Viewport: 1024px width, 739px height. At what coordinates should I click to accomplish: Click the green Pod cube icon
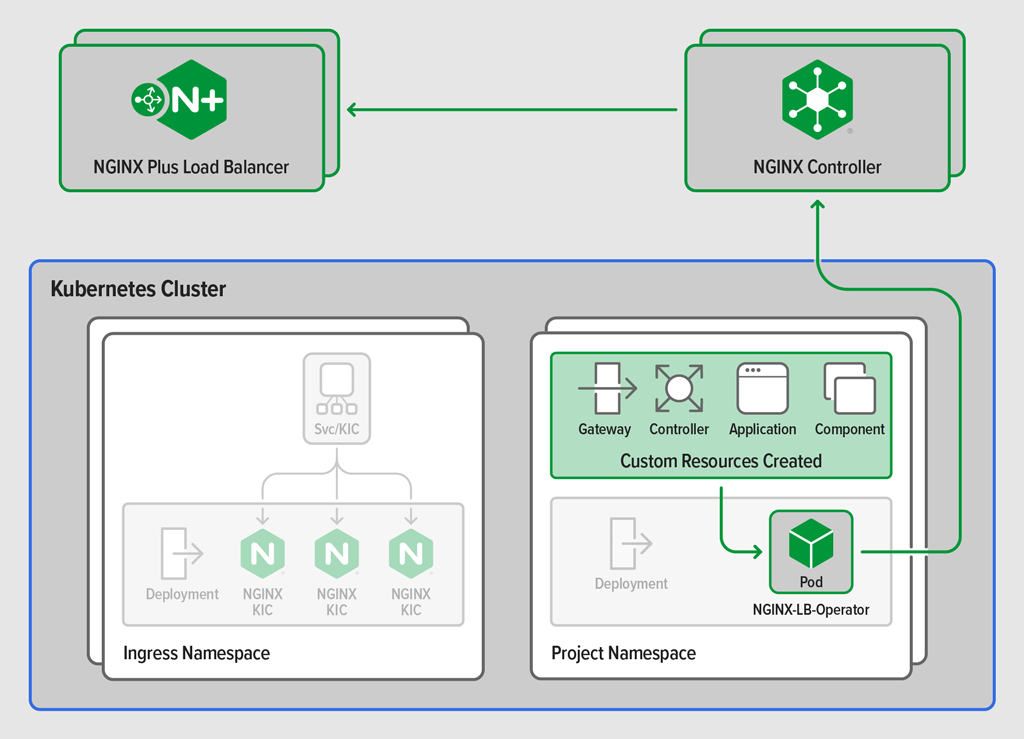(811, 544)
